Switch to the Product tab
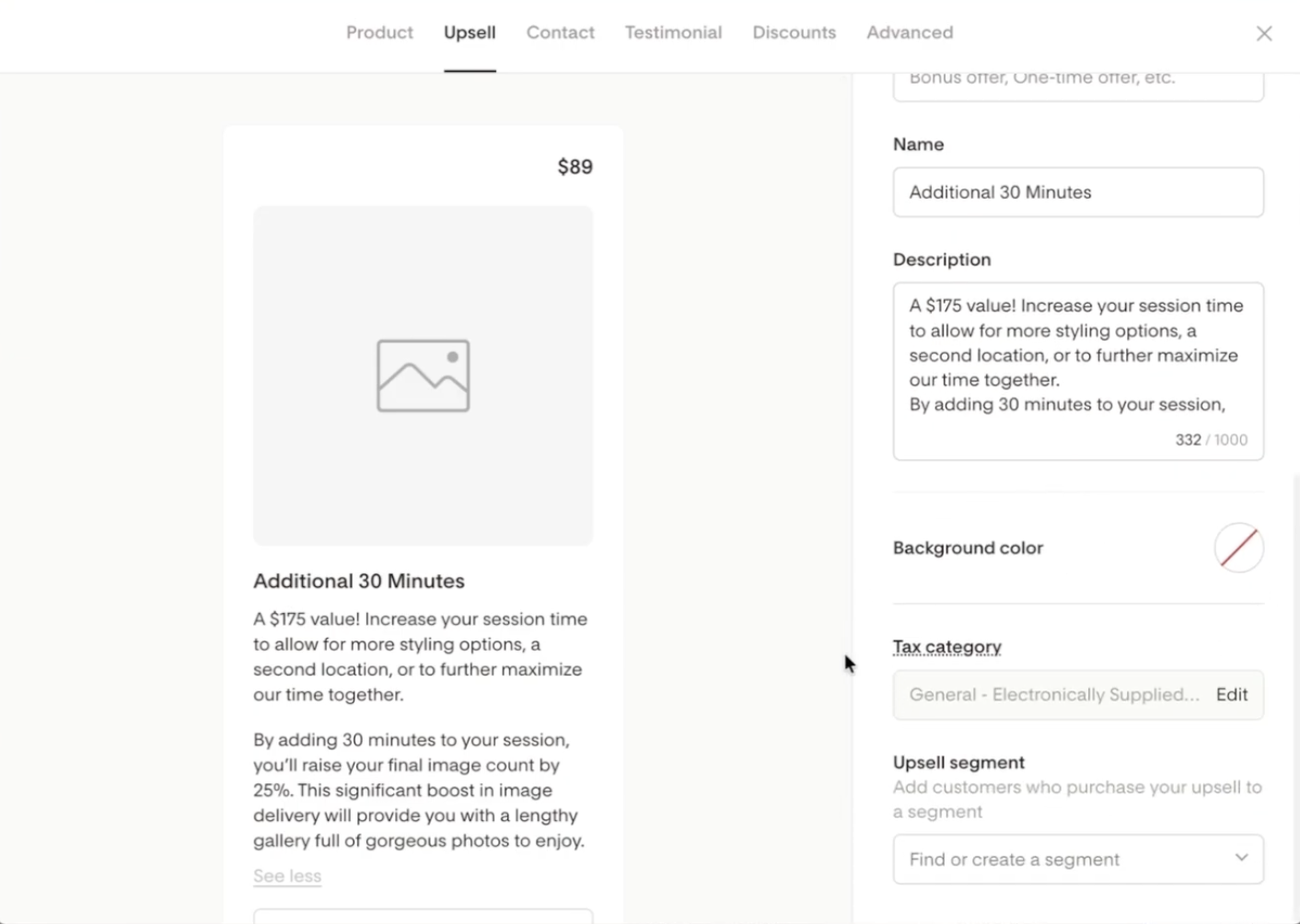 click(379, 33)
